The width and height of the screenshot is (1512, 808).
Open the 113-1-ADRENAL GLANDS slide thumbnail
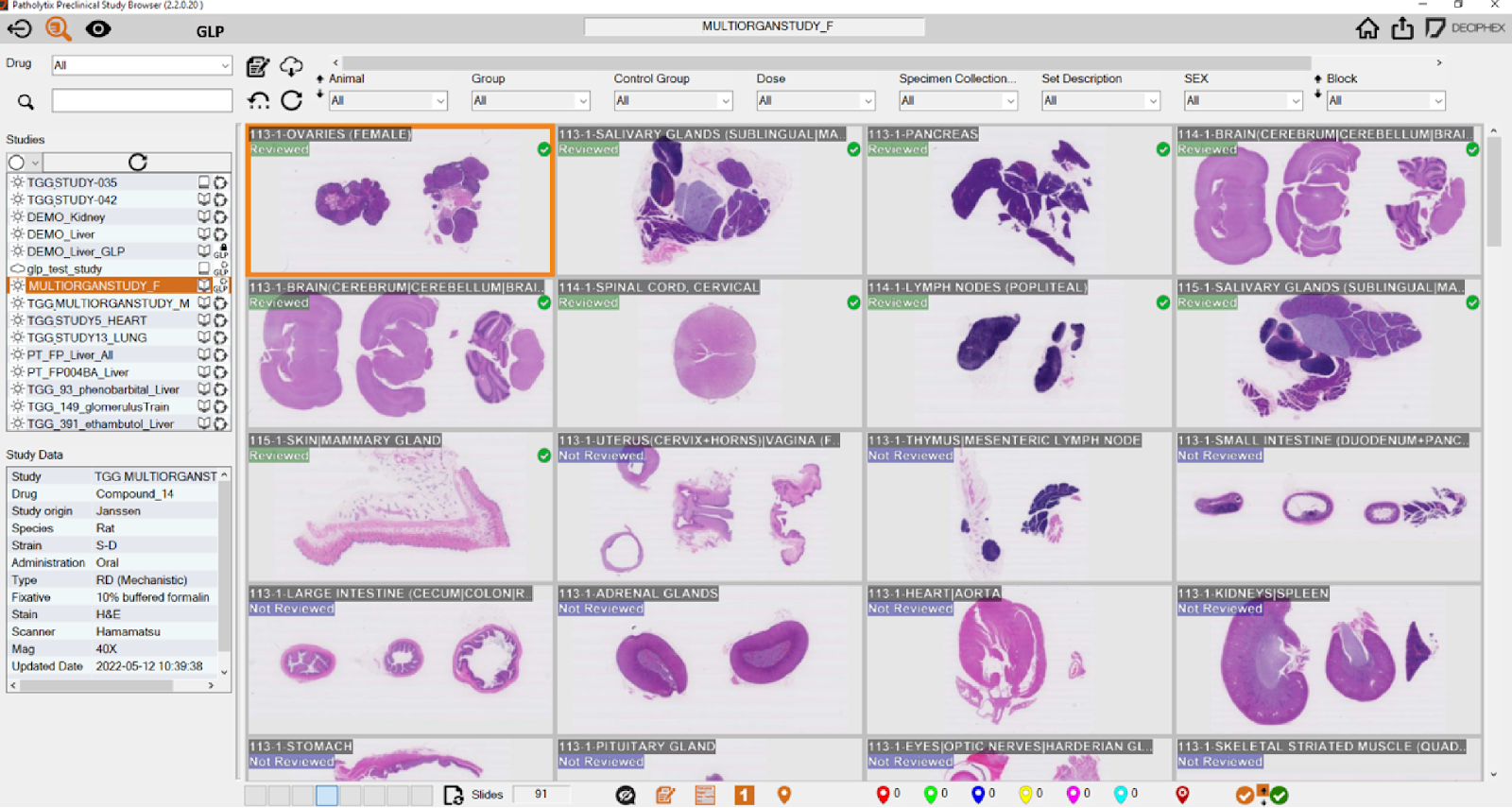(x=709, y=660)
